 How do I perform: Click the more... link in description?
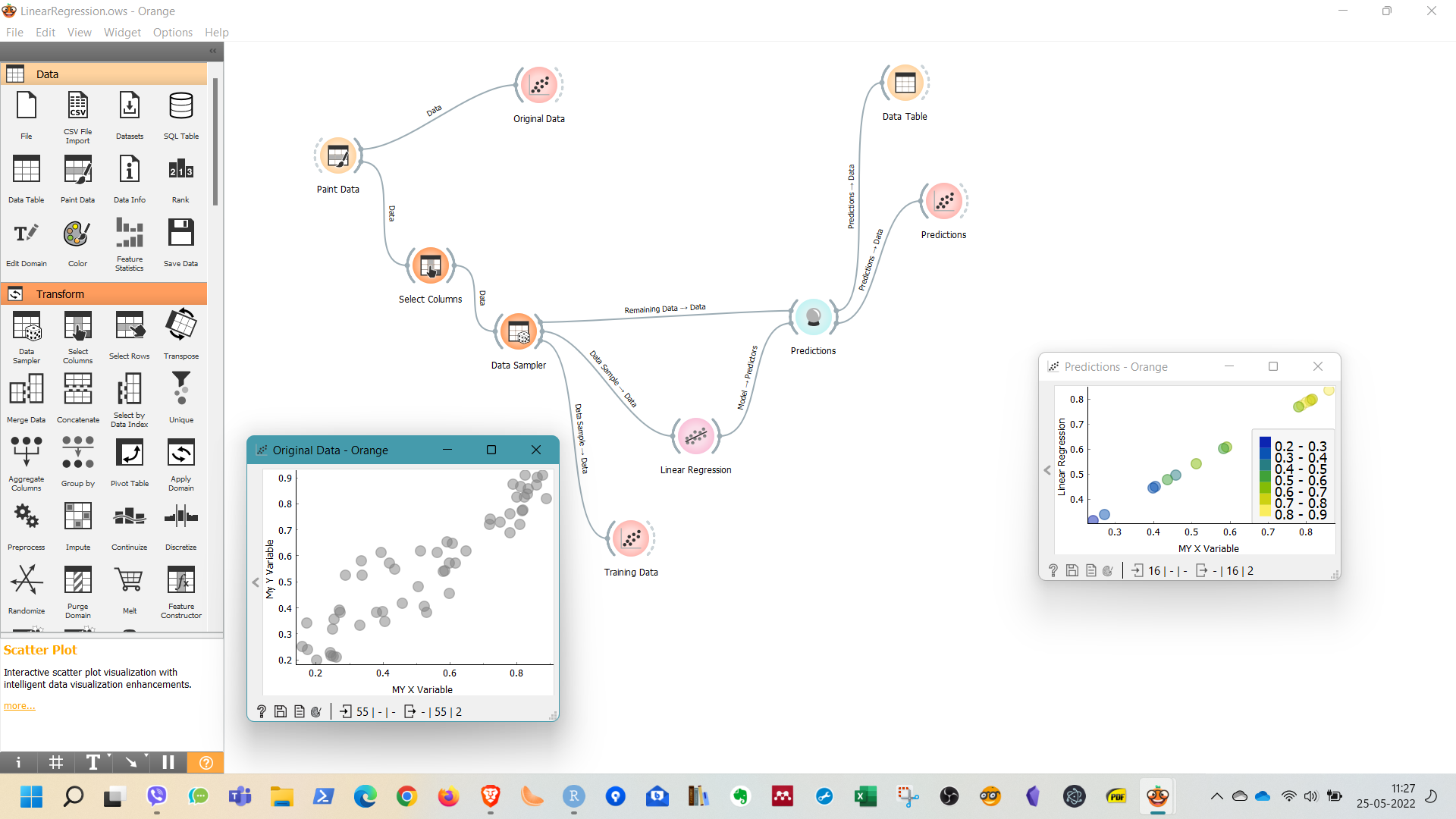click(20, 706)
